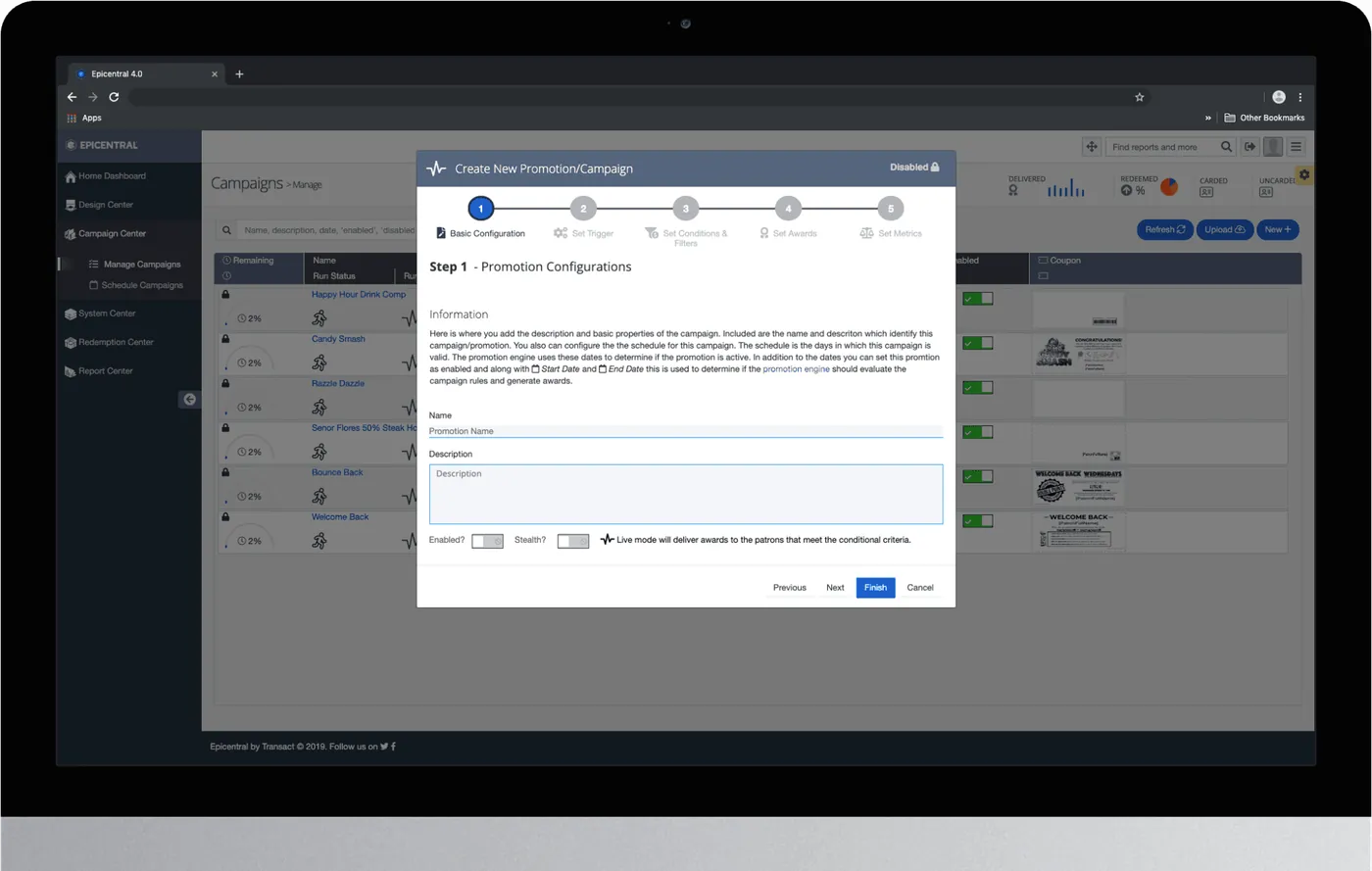
Task: Click the Disabled lock icon in dialog header
Action: click(935, 168)
